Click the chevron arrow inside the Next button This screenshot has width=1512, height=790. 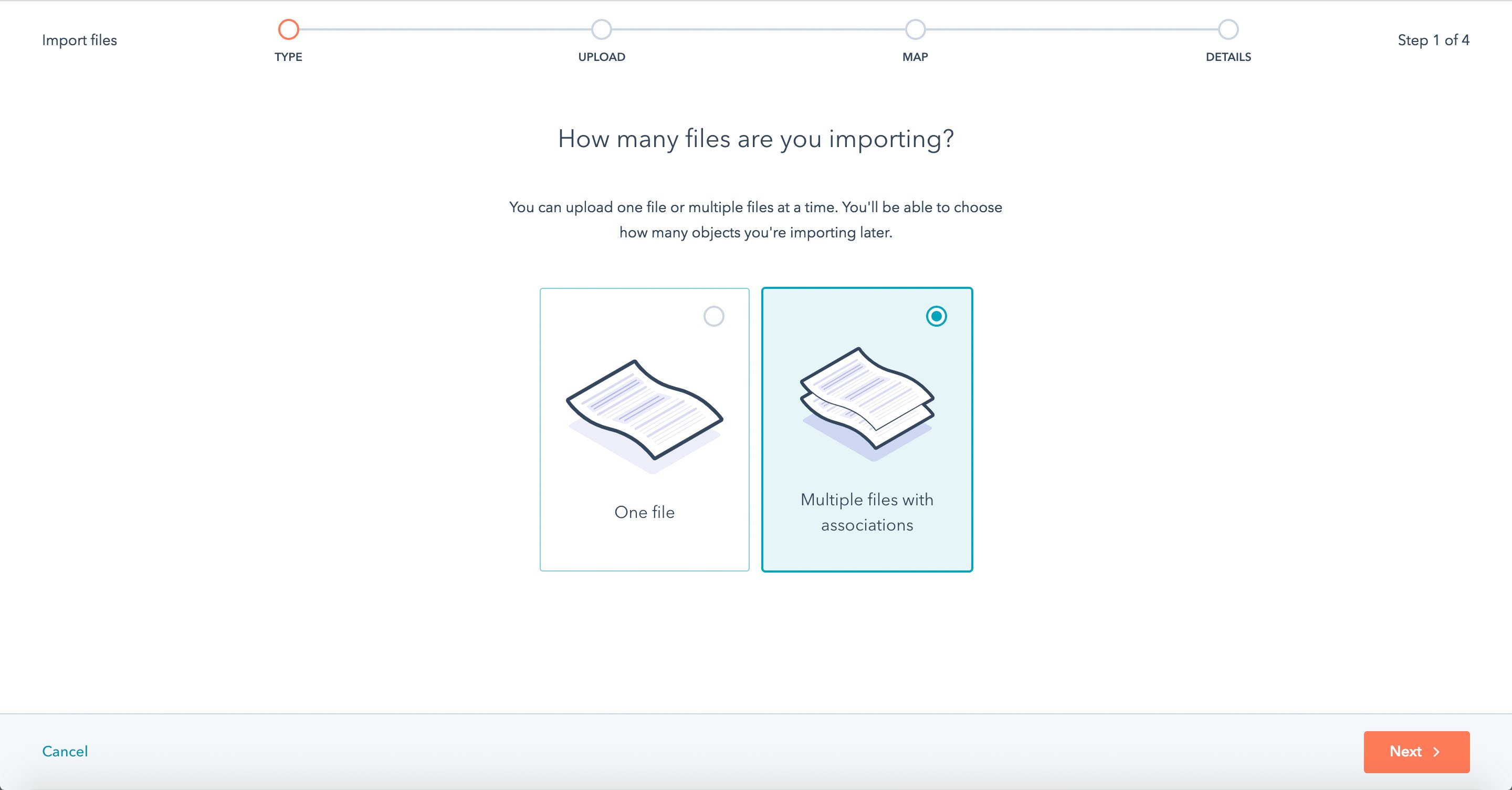[x=1436, y=752]
